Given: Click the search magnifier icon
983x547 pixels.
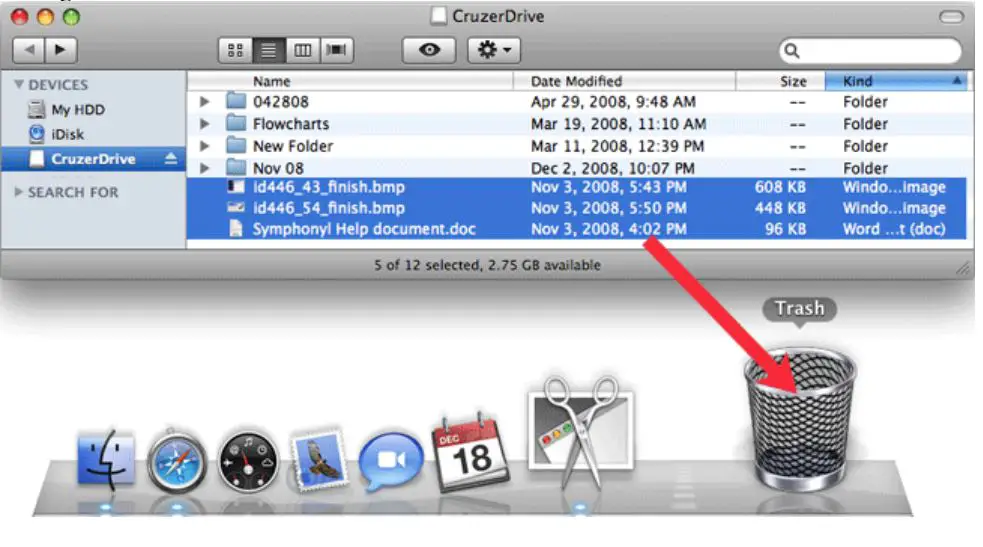Looking at the screenshot, I should pyautogui.click(x=792, y=51).
